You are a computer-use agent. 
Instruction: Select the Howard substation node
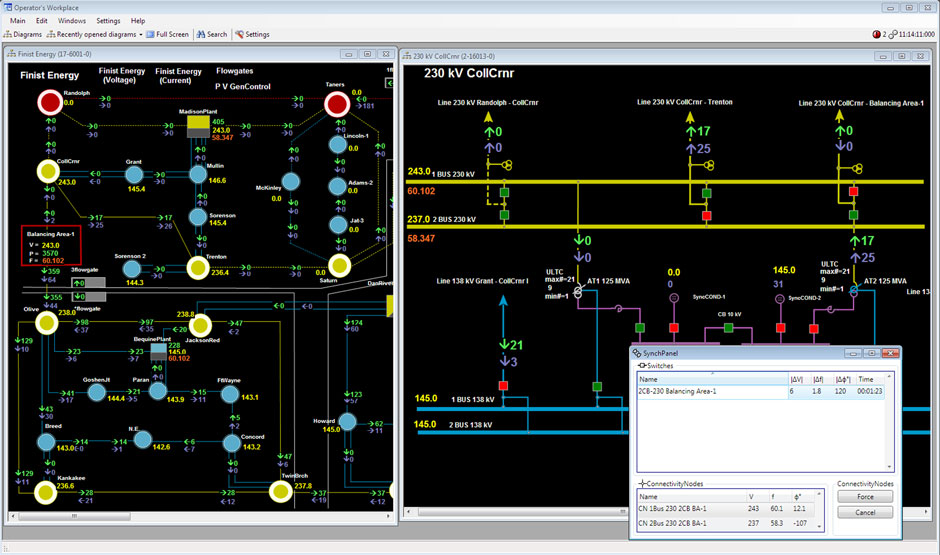pos(347,421)
